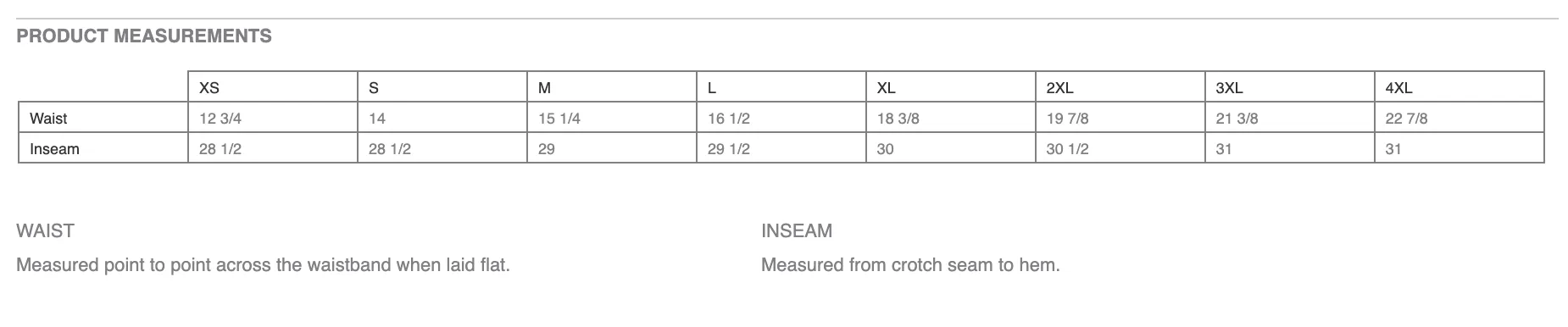The image size is (1568, 327).
Task: Select the 4XL size column header
Action: 1460,87
